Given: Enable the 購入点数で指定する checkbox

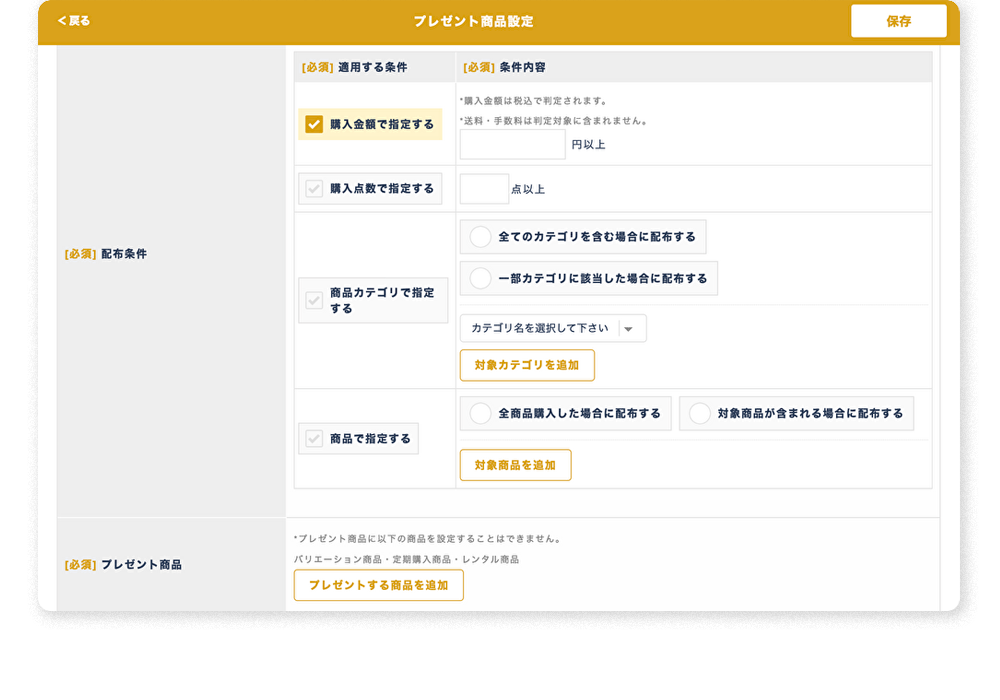Looking at the screenshot, I should coord(314,188).
